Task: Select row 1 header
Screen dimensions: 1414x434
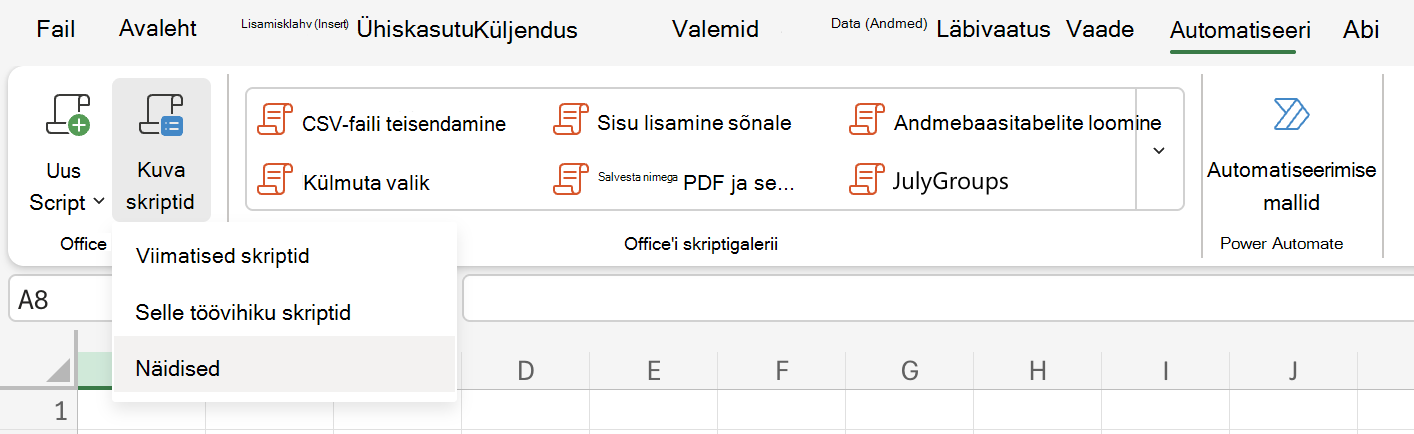Action: 39,411
